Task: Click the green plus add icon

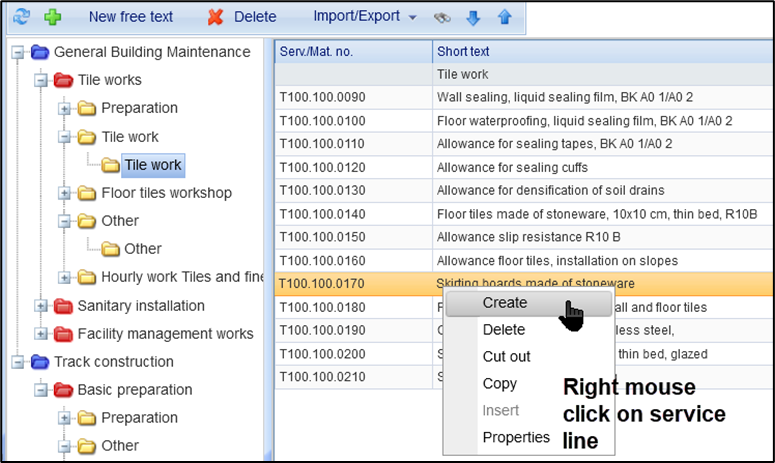Action: tap(52, 17)
